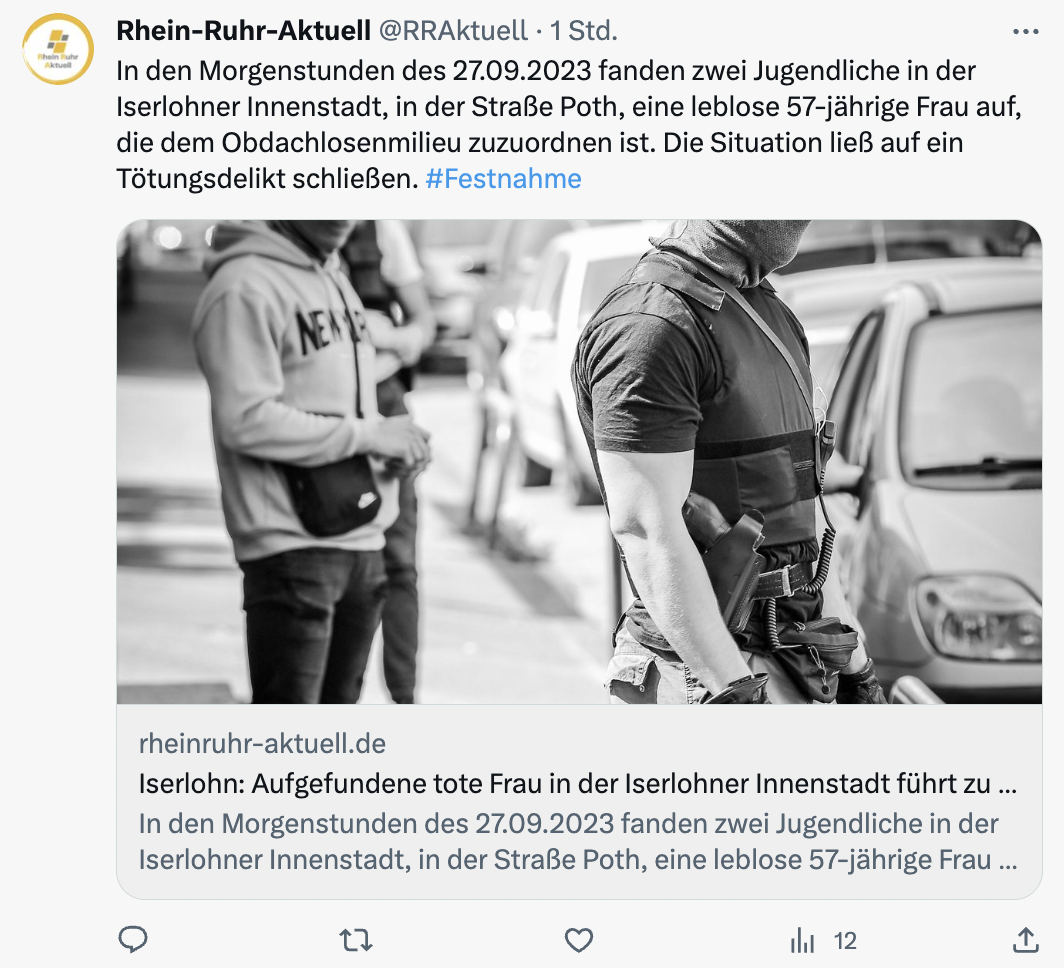
Task: Open the three-dot more options menu
Action: (1025, 31)
